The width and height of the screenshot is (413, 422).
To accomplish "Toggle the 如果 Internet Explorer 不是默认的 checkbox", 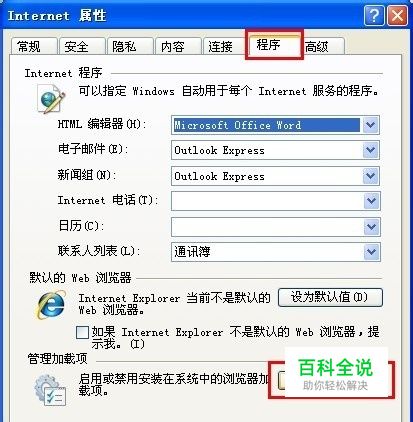I will [x=82, y=332].
